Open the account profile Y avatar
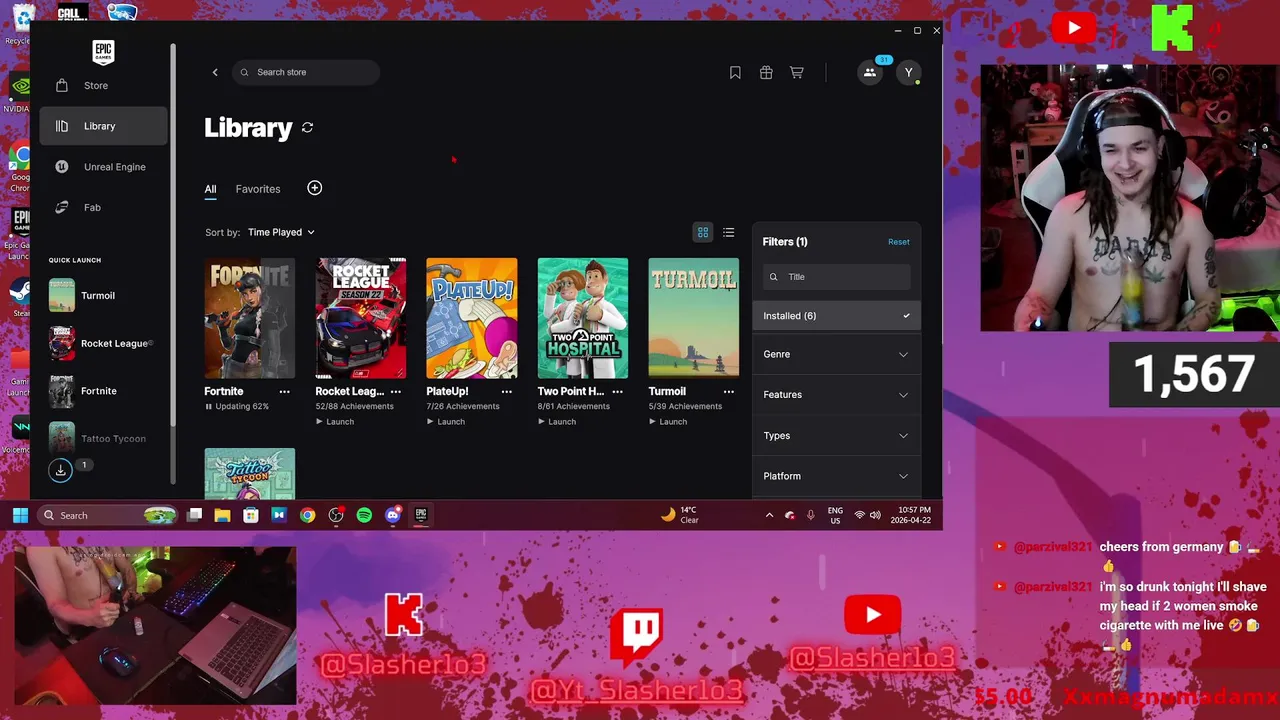The image size is (1280, 720). pyautogui.click(x=908, y=72)
